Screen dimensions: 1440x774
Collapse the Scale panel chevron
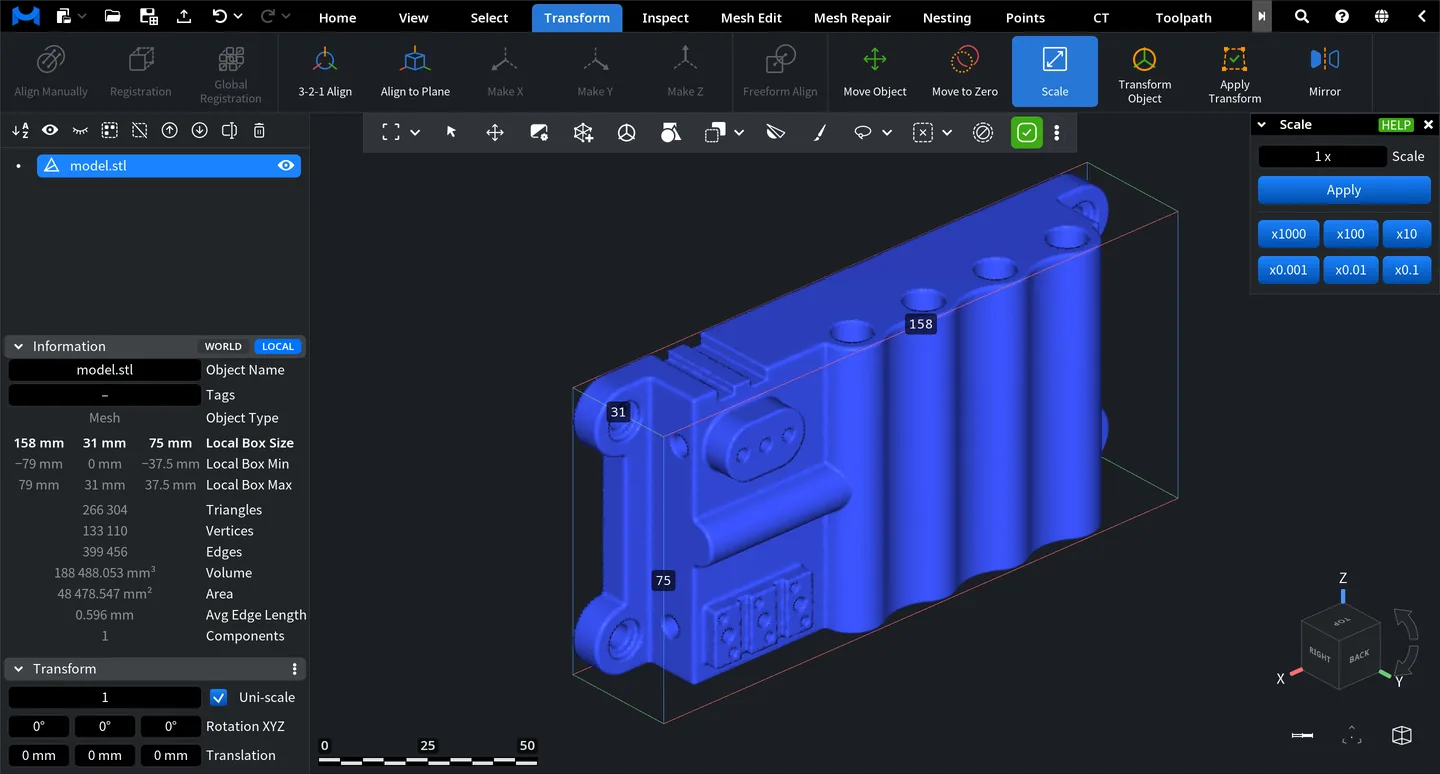pos(1262,125)
